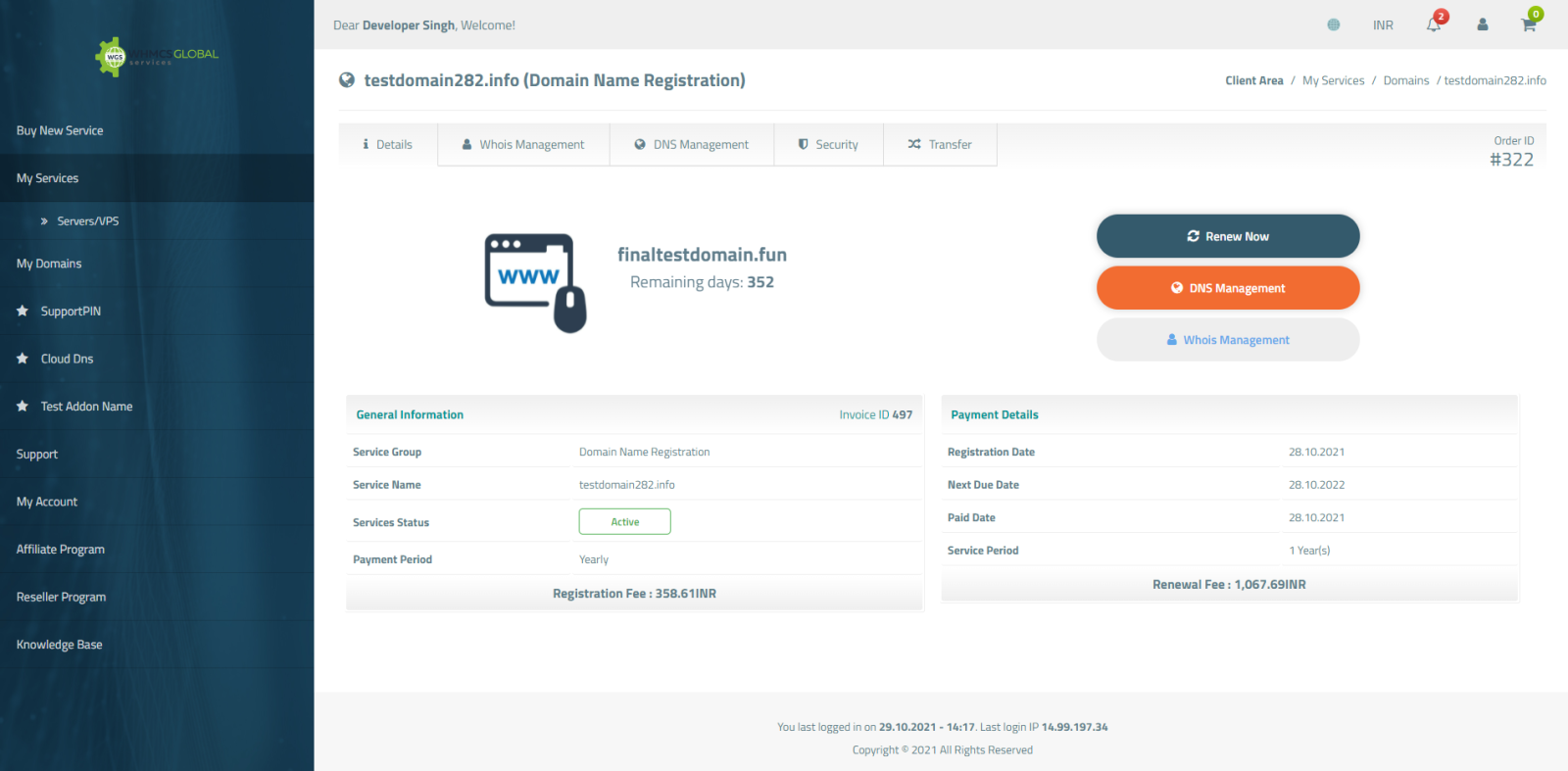
Task: Click the shuffle icon on Transfer tab
Action: click(x=914, y=144)
